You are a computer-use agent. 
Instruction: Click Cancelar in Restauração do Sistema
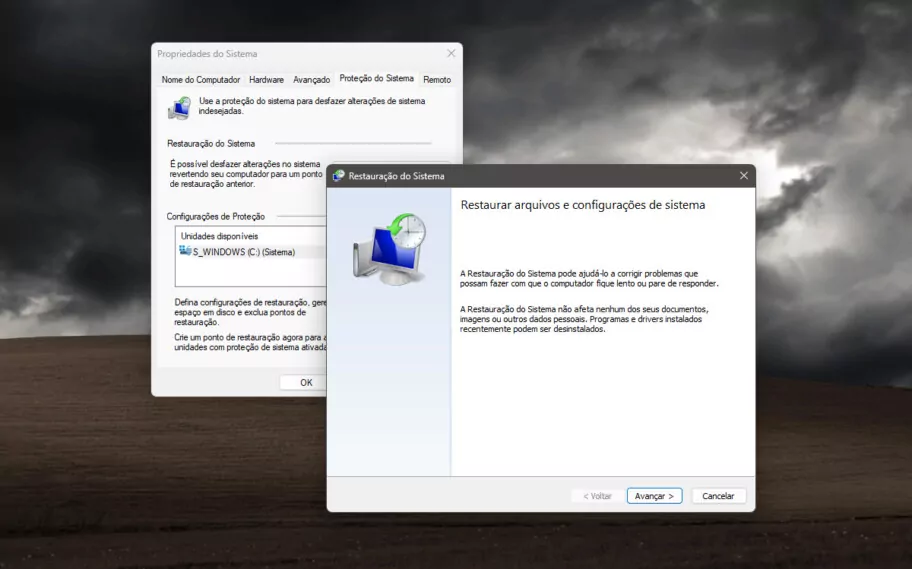pos(718,496)
